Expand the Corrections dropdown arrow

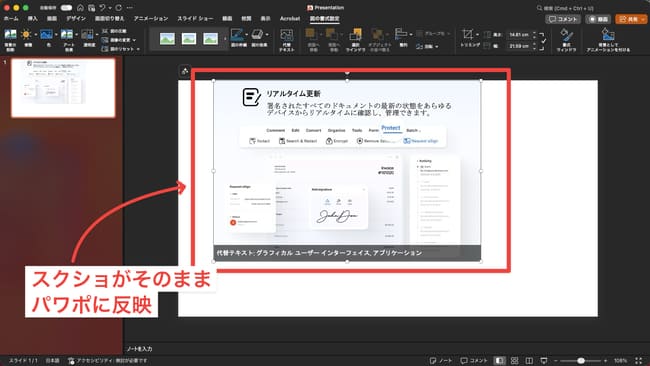point(35,35)
